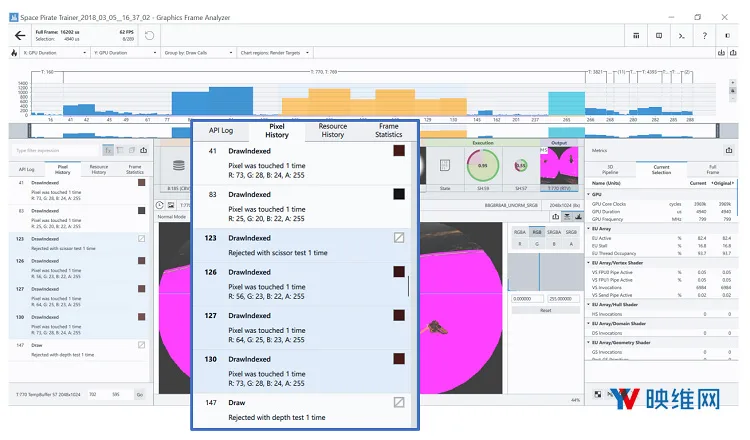
Task: Click the Normal Mode label
Action: 172,217
